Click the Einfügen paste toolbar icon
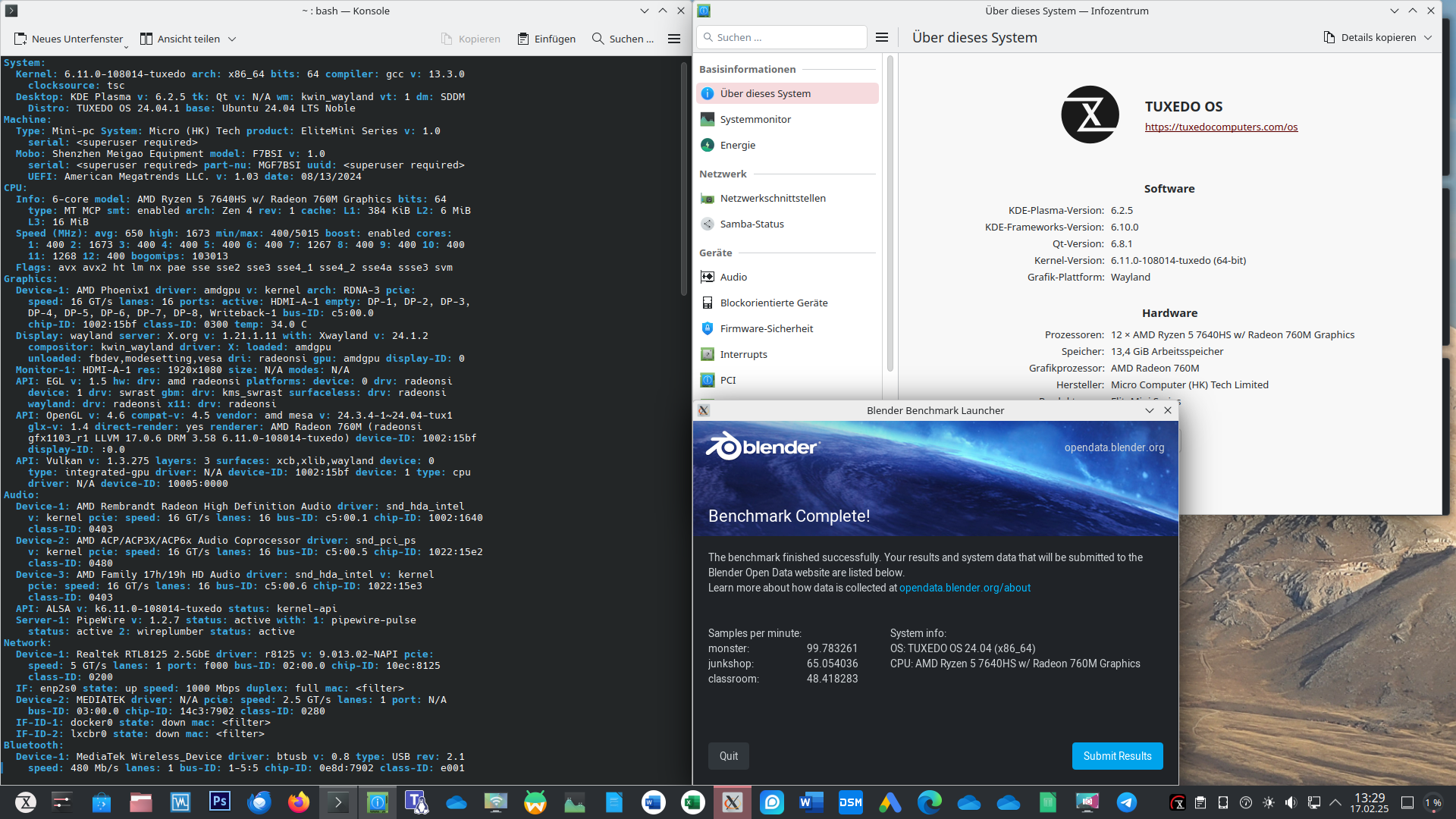The image size is (1456, 819). tap(523, 39)
